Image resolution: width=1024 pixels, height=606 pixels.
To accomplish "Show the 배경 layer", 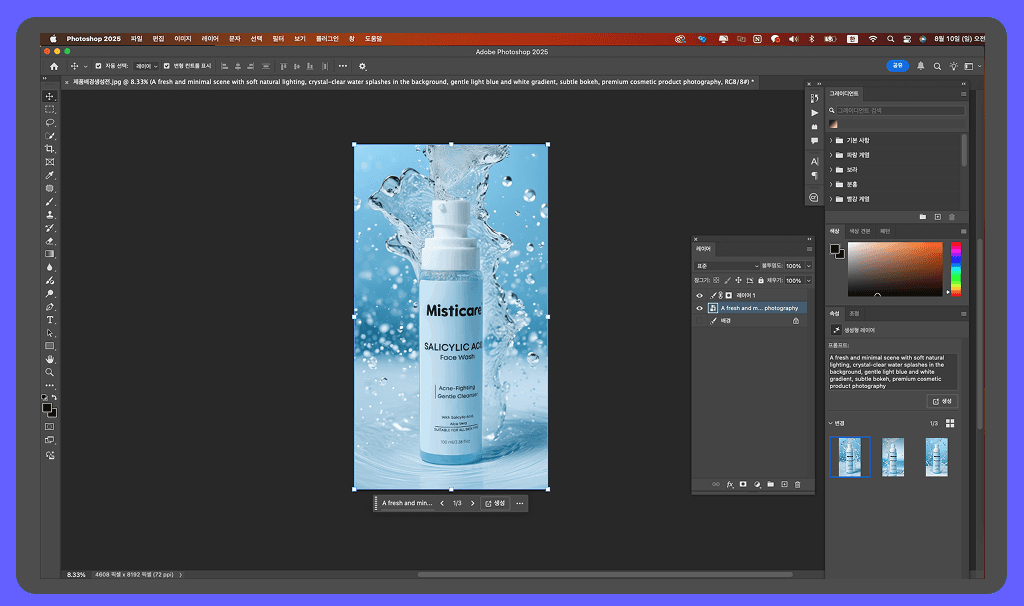I will 699,321.
